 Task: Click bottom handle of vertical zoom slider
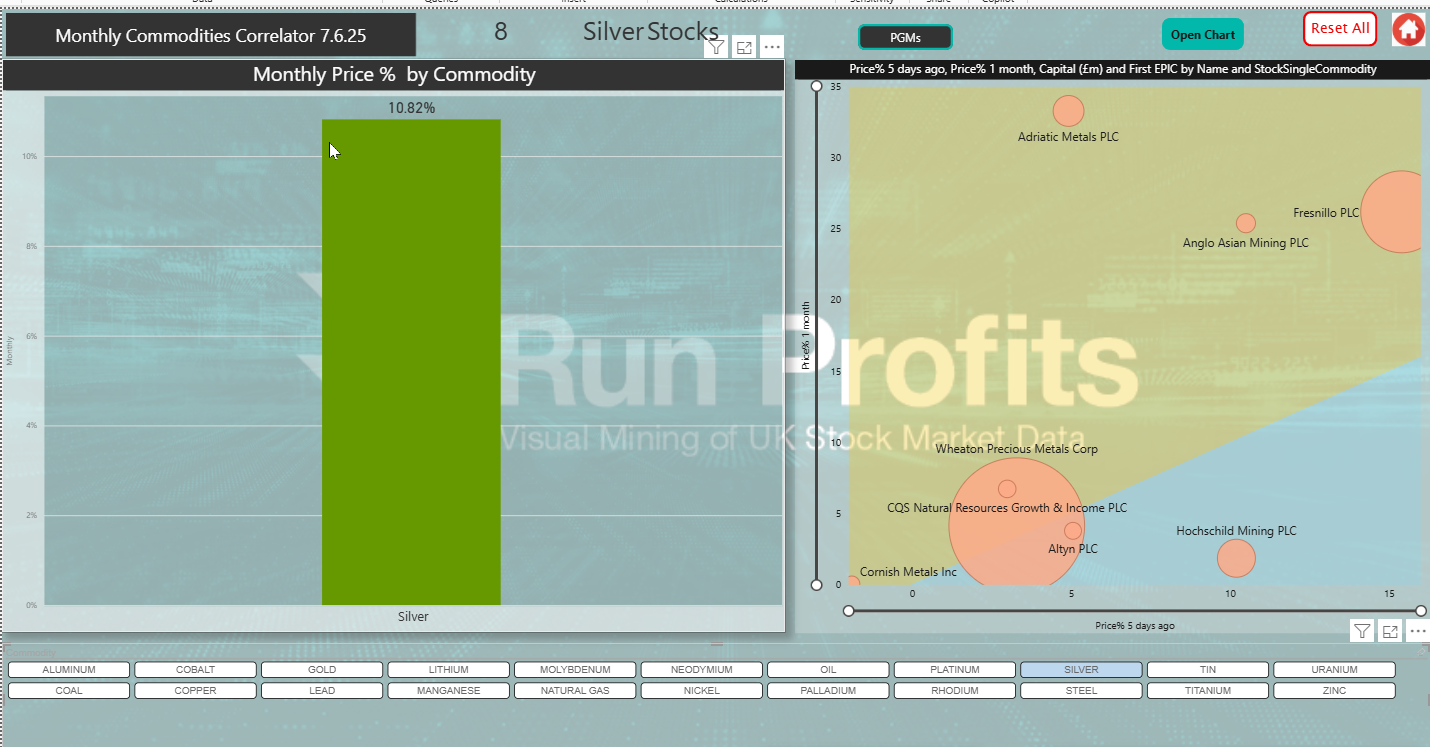point(817,585)
